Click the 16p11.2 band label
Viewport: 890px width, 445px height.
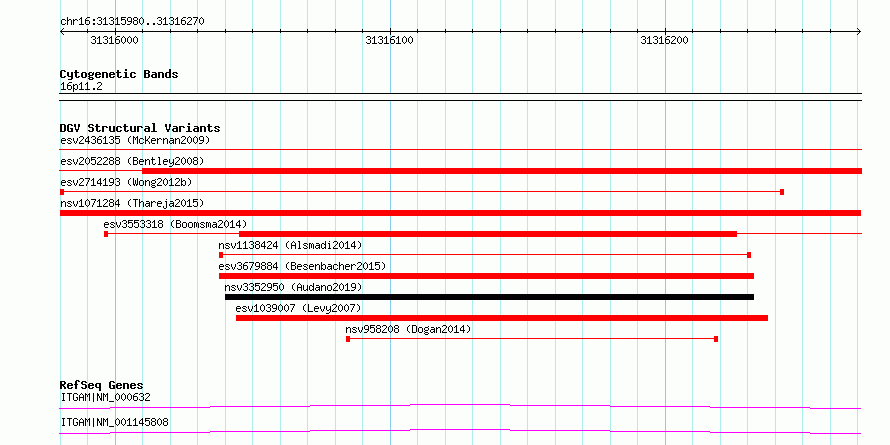tap(81, 87)
